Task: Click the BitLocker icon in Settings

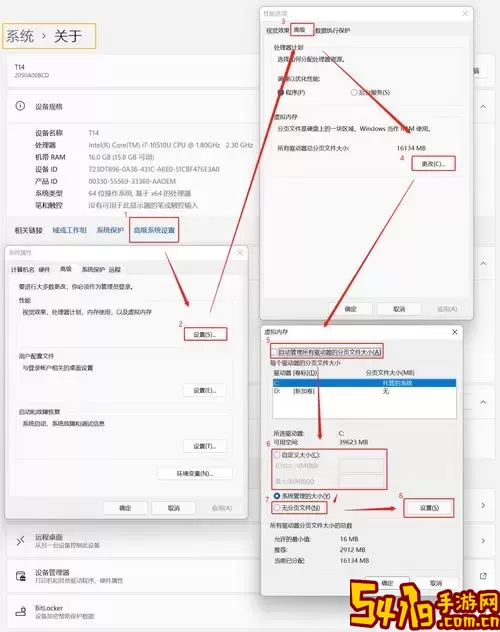Action: (21, 611)
